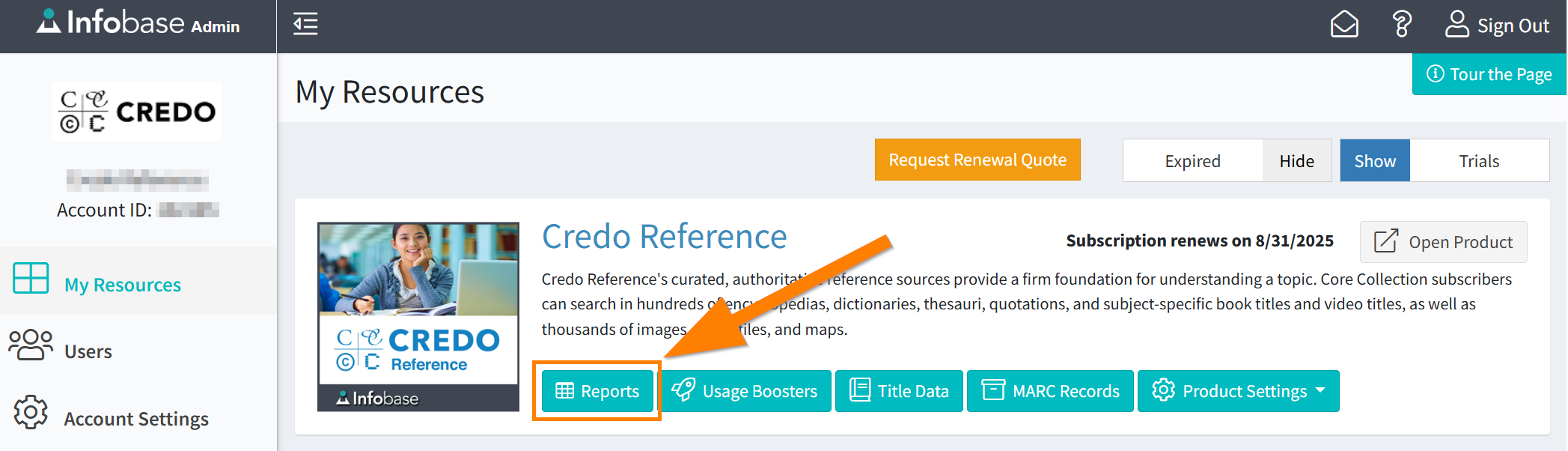Viewport: 1568px width, 451px height.
Task: Click the Users people icon
Action: pos(31,345)
